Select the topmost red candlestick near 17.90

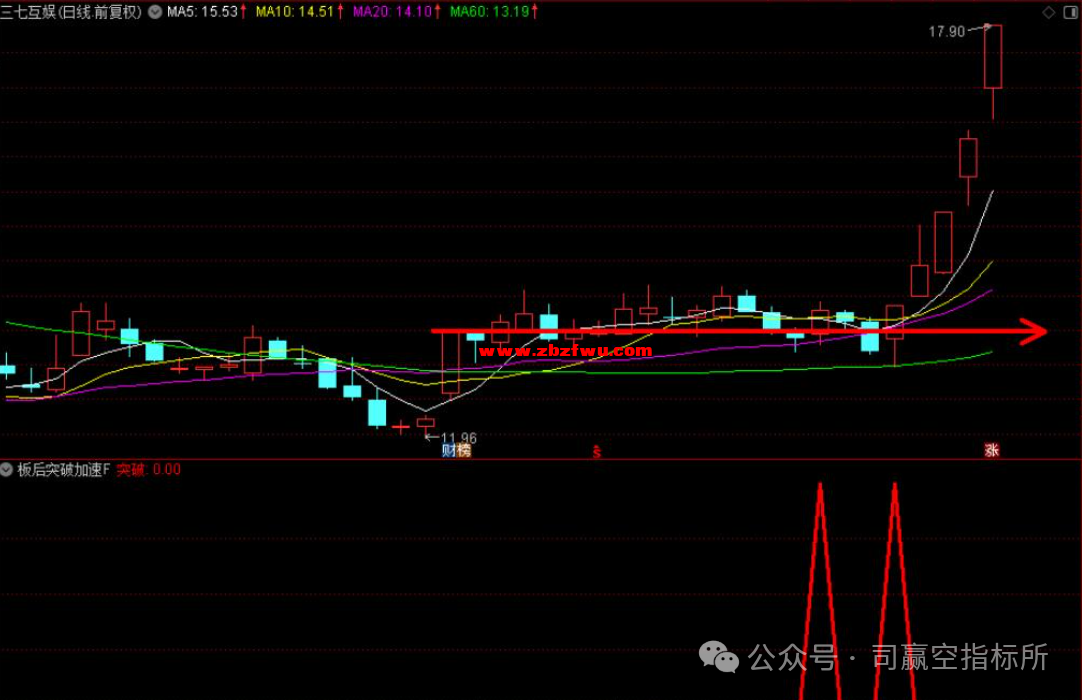(993, 57)
